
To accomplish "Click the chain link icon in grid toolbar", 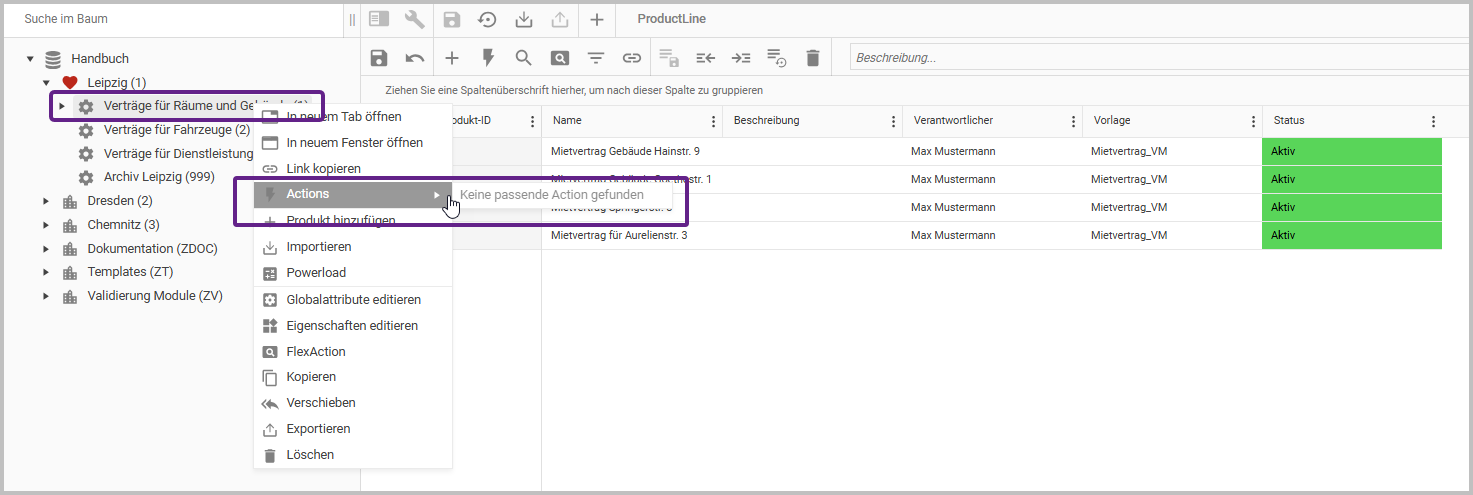I will coord(632,58).
